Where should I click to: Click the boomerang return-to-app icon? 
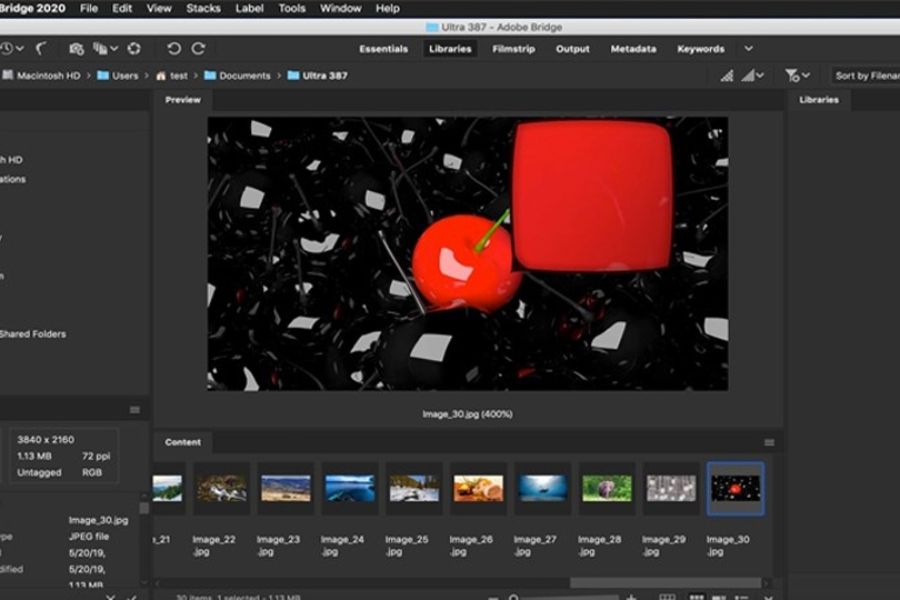[x=41, y=48]
